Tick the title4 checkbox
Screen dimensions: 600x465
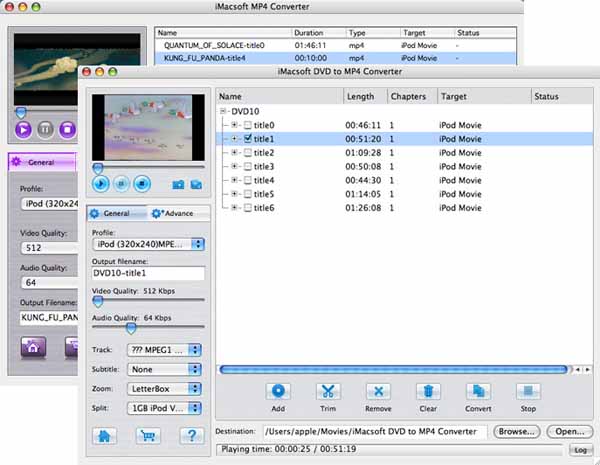248,180
